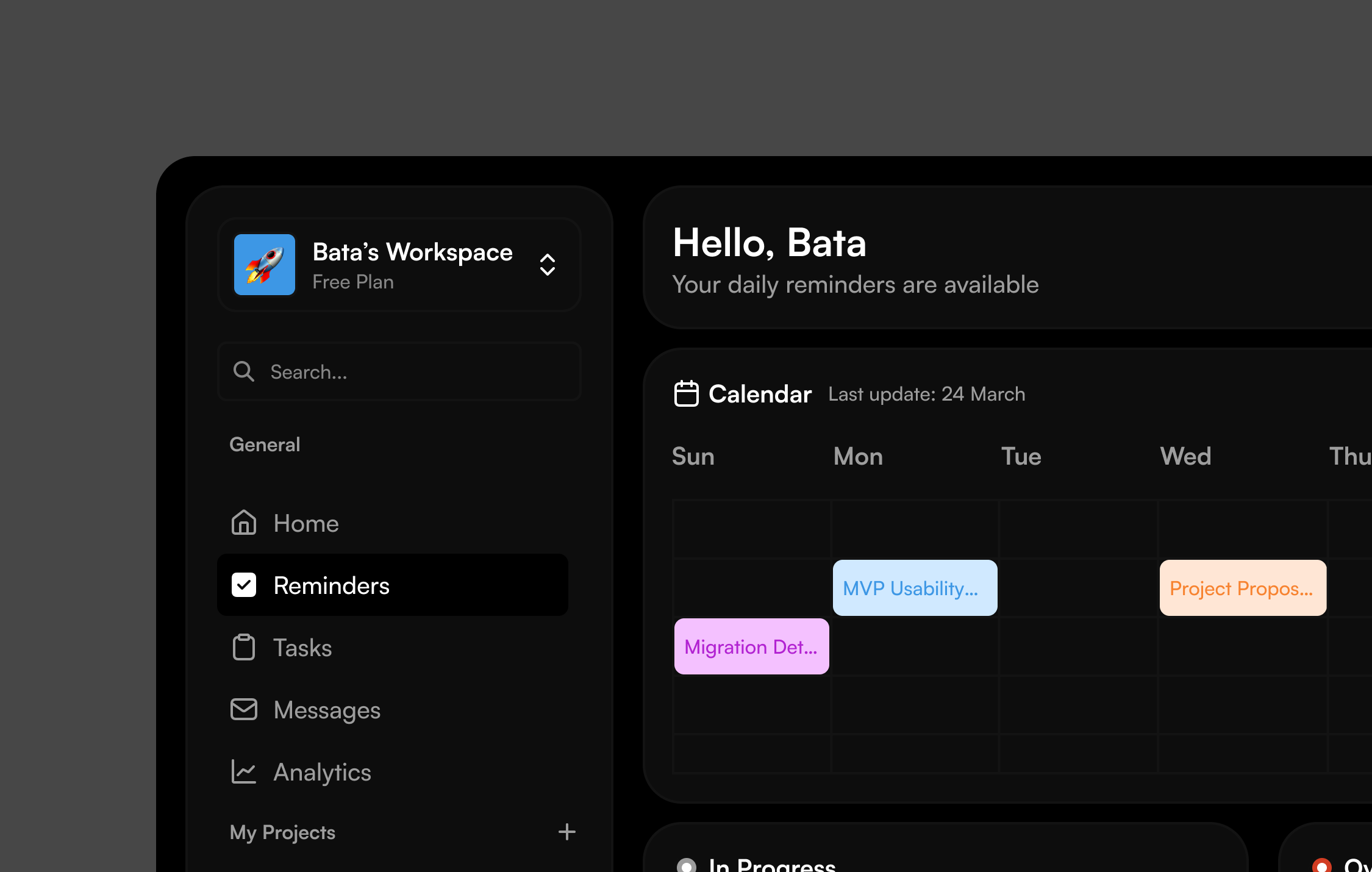Add a new project with plus icon
The image size is (1372, 872).
pyautogui.click(x=567, y=832)
